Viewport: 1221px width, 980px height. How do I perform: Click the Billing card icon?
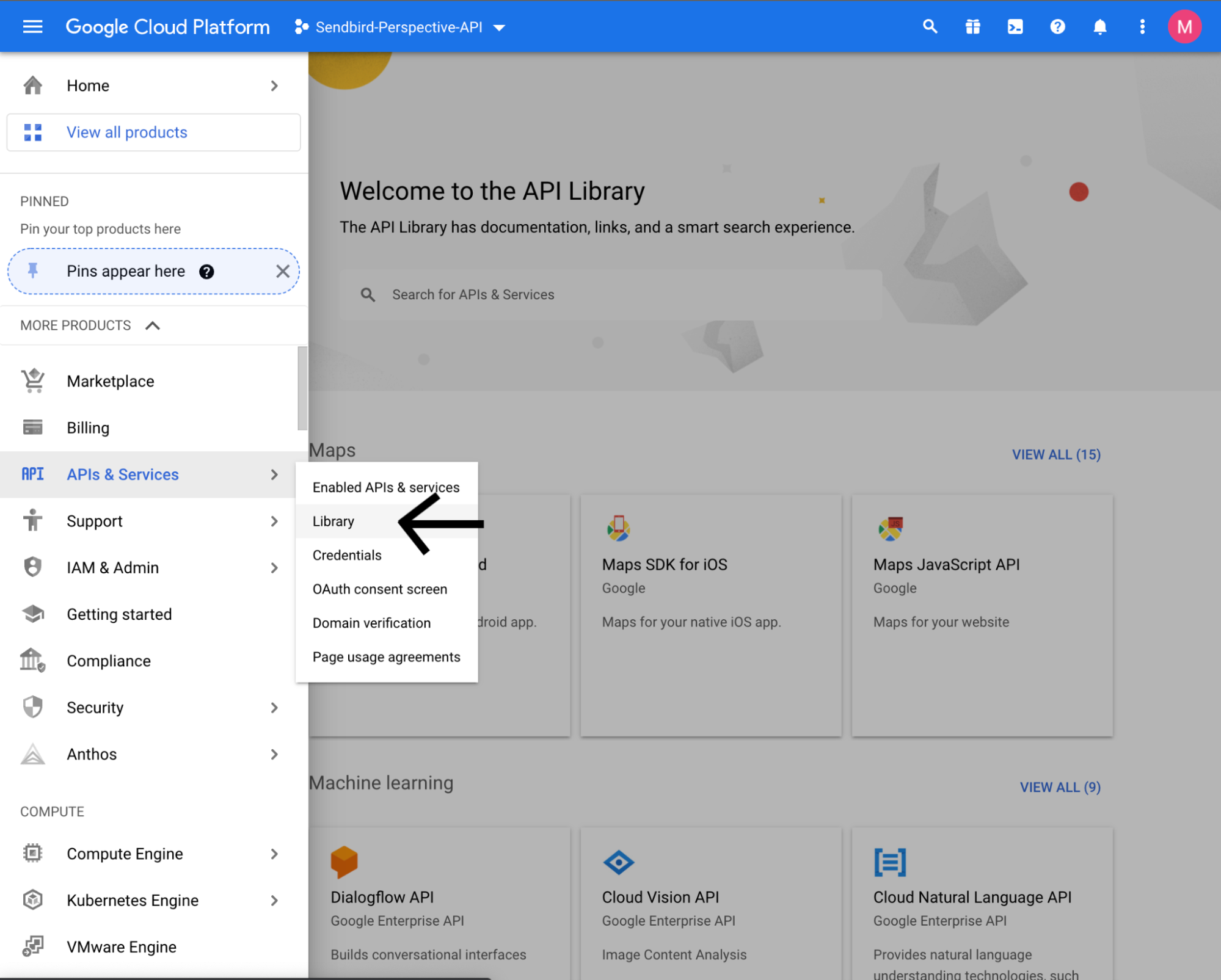[x=33, y=427]
